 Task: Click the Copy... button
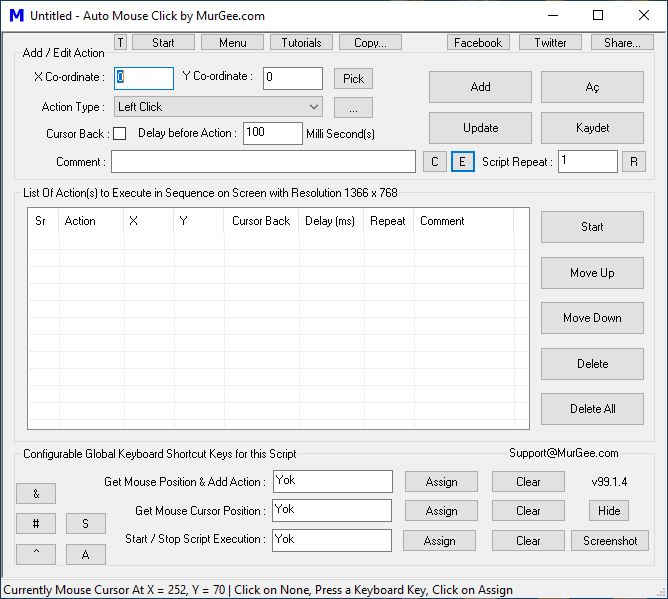point(370,43)
